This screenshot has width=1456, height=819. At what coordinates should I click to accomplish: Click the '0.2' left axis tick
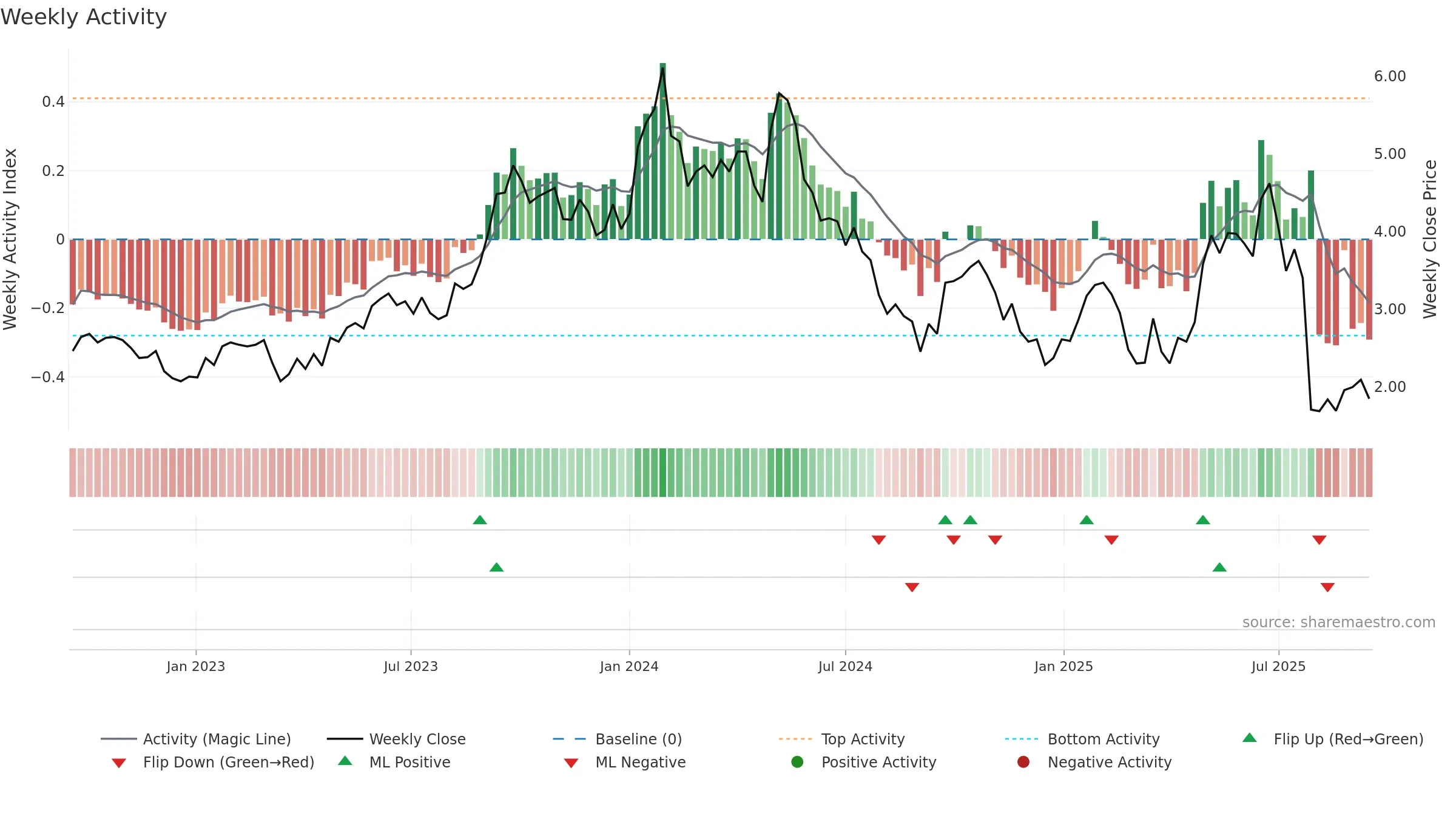pyautogui.click(x=53, y=171)
